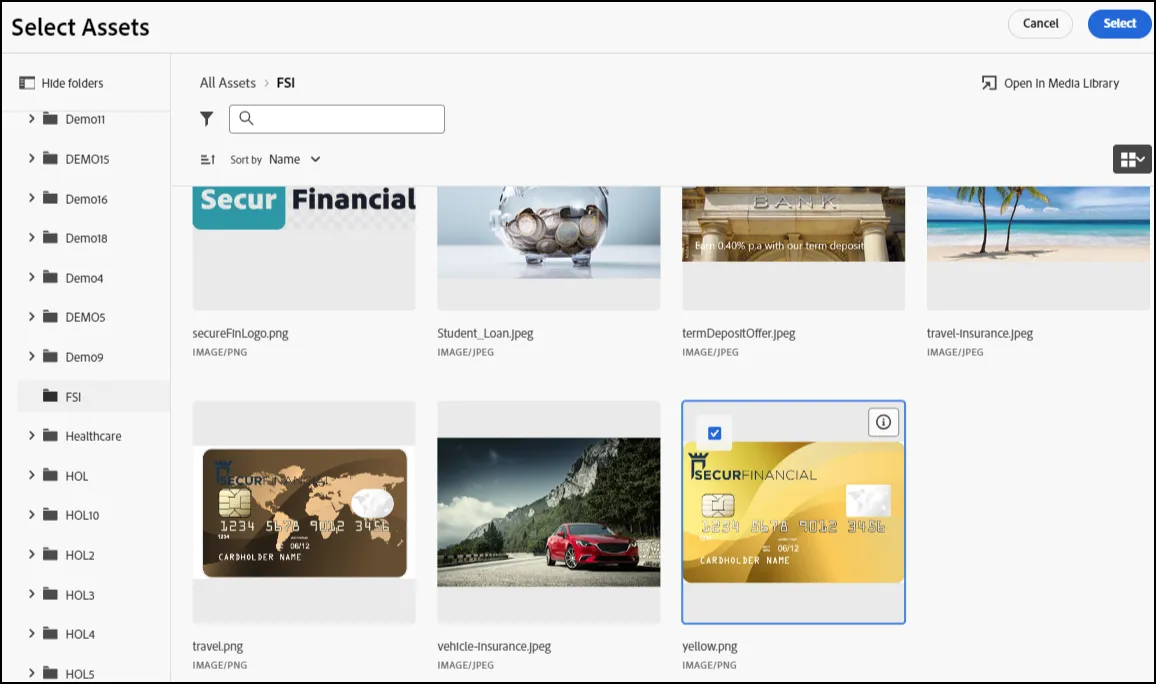The image size is (1156, 684).
Task: Click the magnifier icon in search box
Action: coord(246,119)
